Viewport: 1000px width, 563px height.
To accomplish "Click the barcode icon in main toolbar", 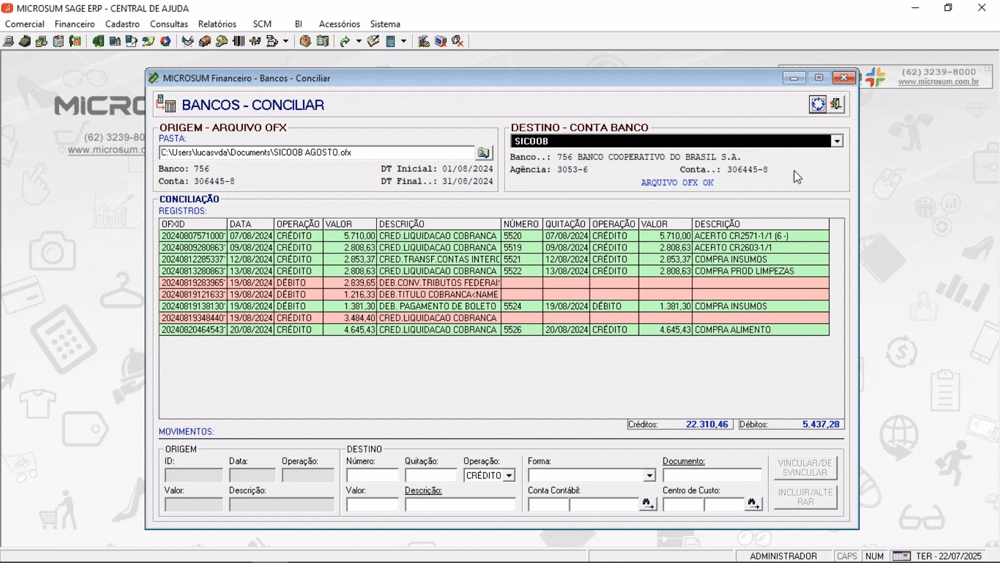I will [239, 41].
